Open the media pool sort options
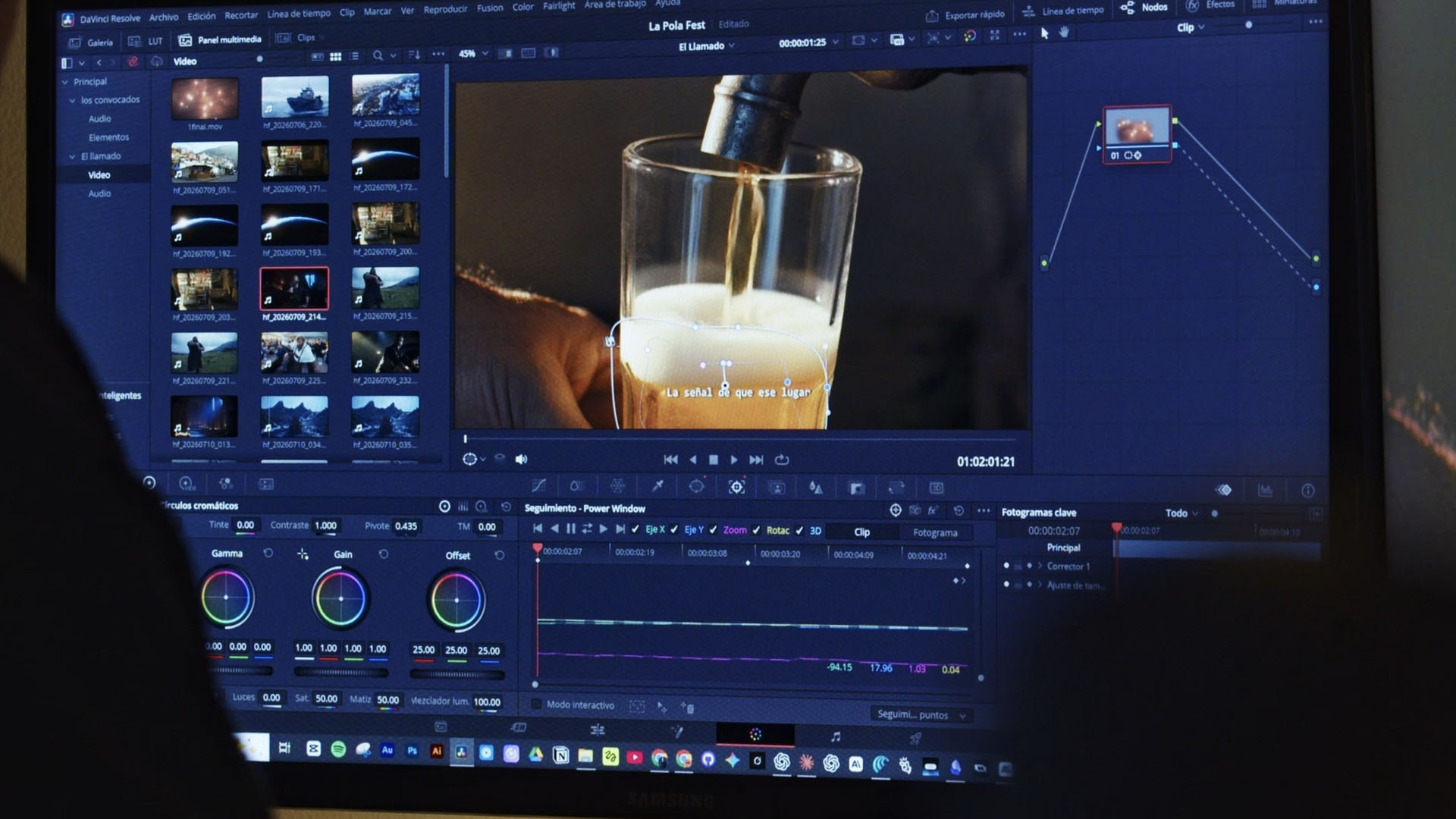 tap(414, 55)
